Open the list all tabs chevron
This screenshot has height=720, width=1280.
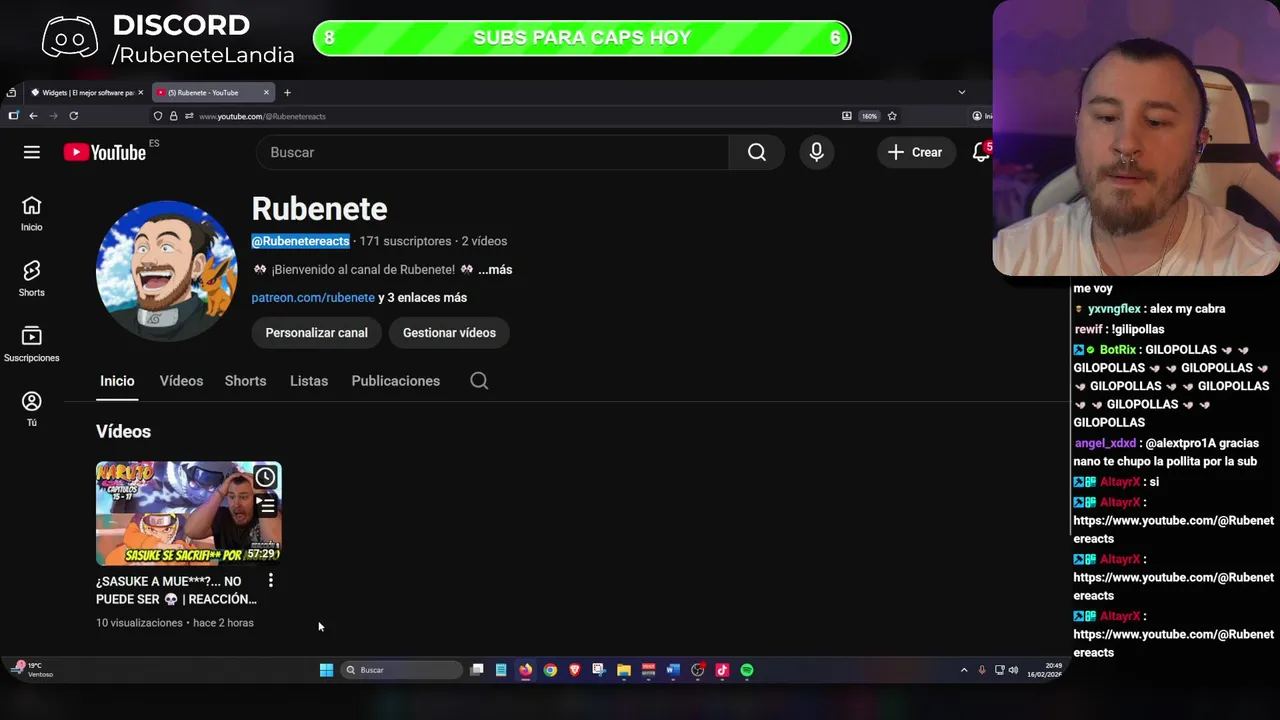(962, 93)
